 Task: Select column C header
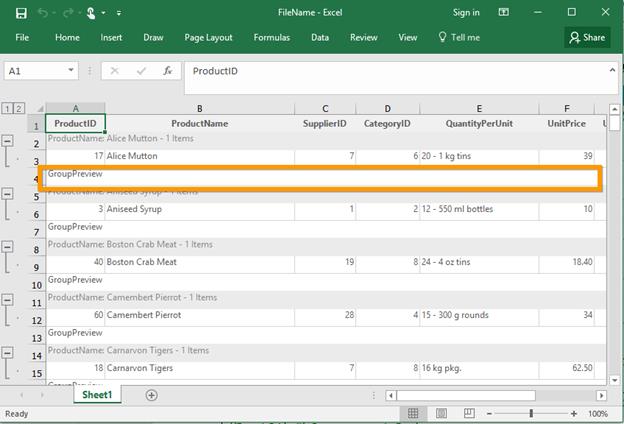pos(325,108)
